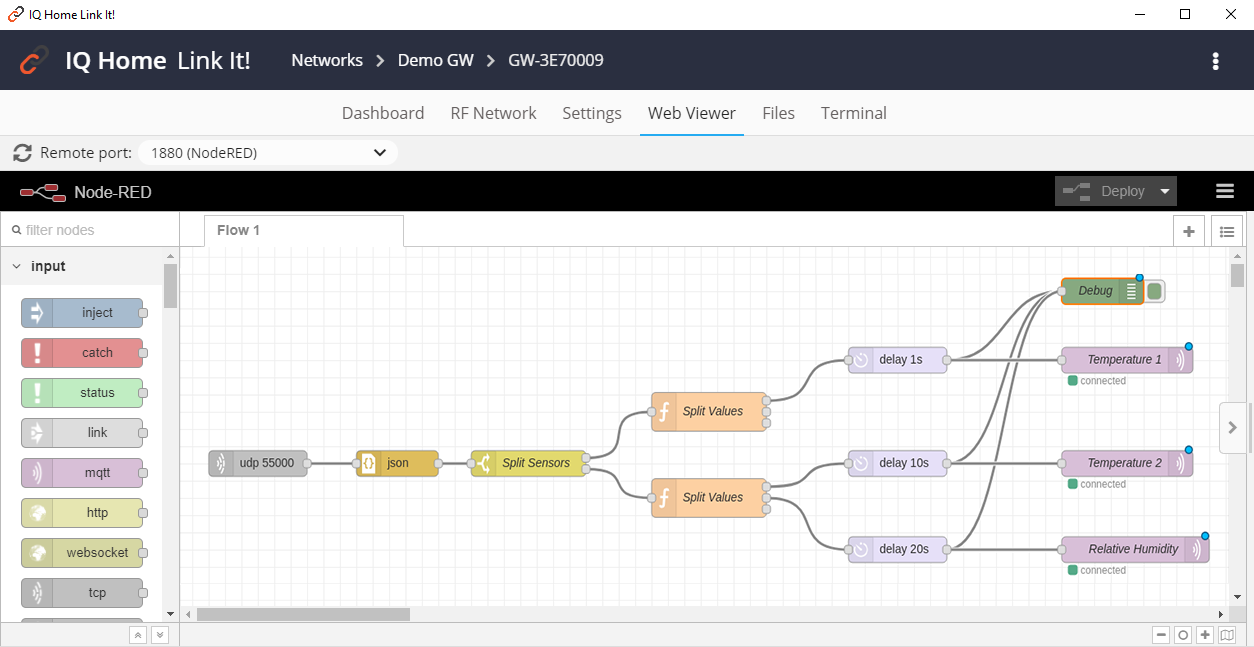Select the Relative Humidity mqtt output node
Viewport: 1254px width, 647px height.
click(x=1135, y=549)
